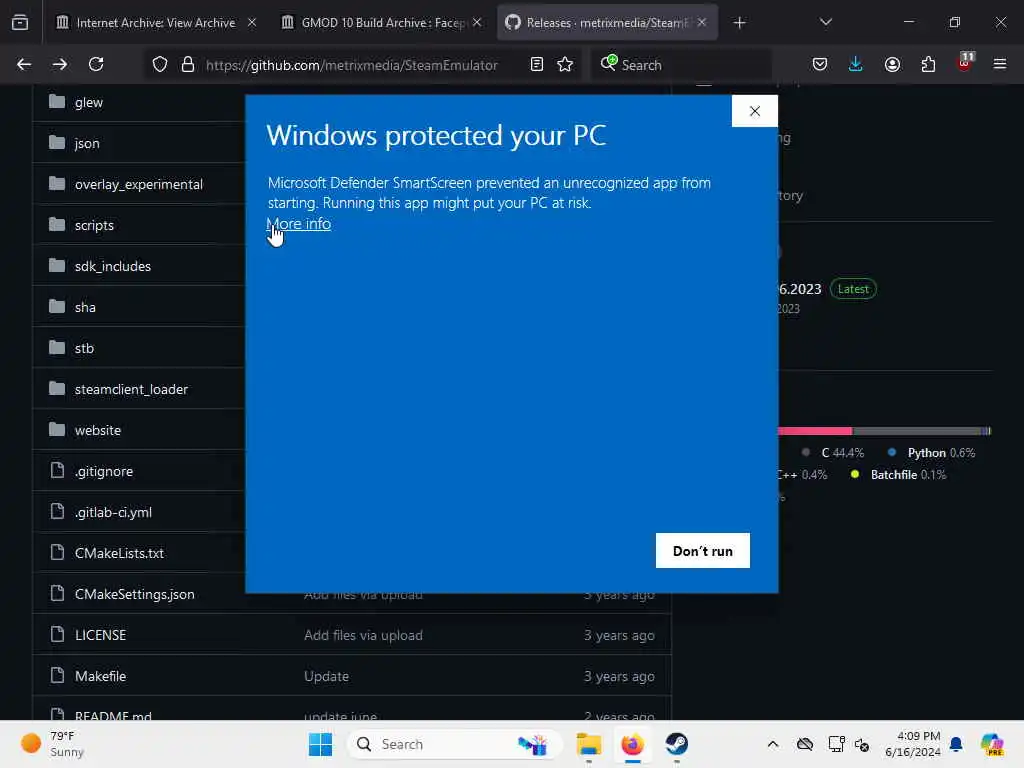Open the notifications bell icon
Viewport: 1024px width, 768px height.
click(x=956, y=744)
